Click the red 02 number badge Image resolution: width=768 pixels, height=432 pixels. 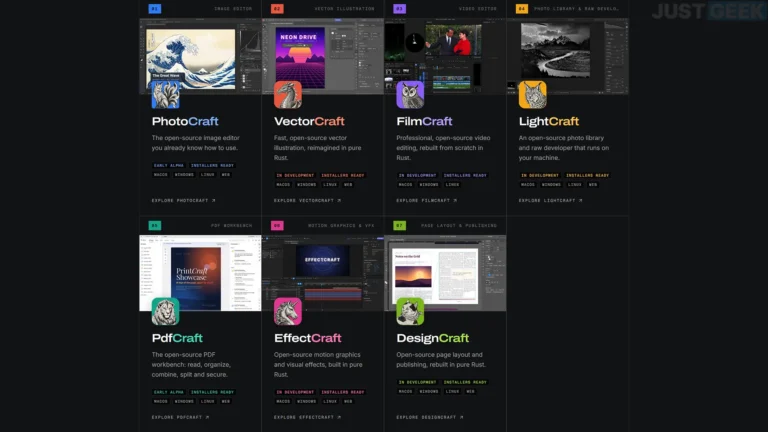click(x=277, y=9)
